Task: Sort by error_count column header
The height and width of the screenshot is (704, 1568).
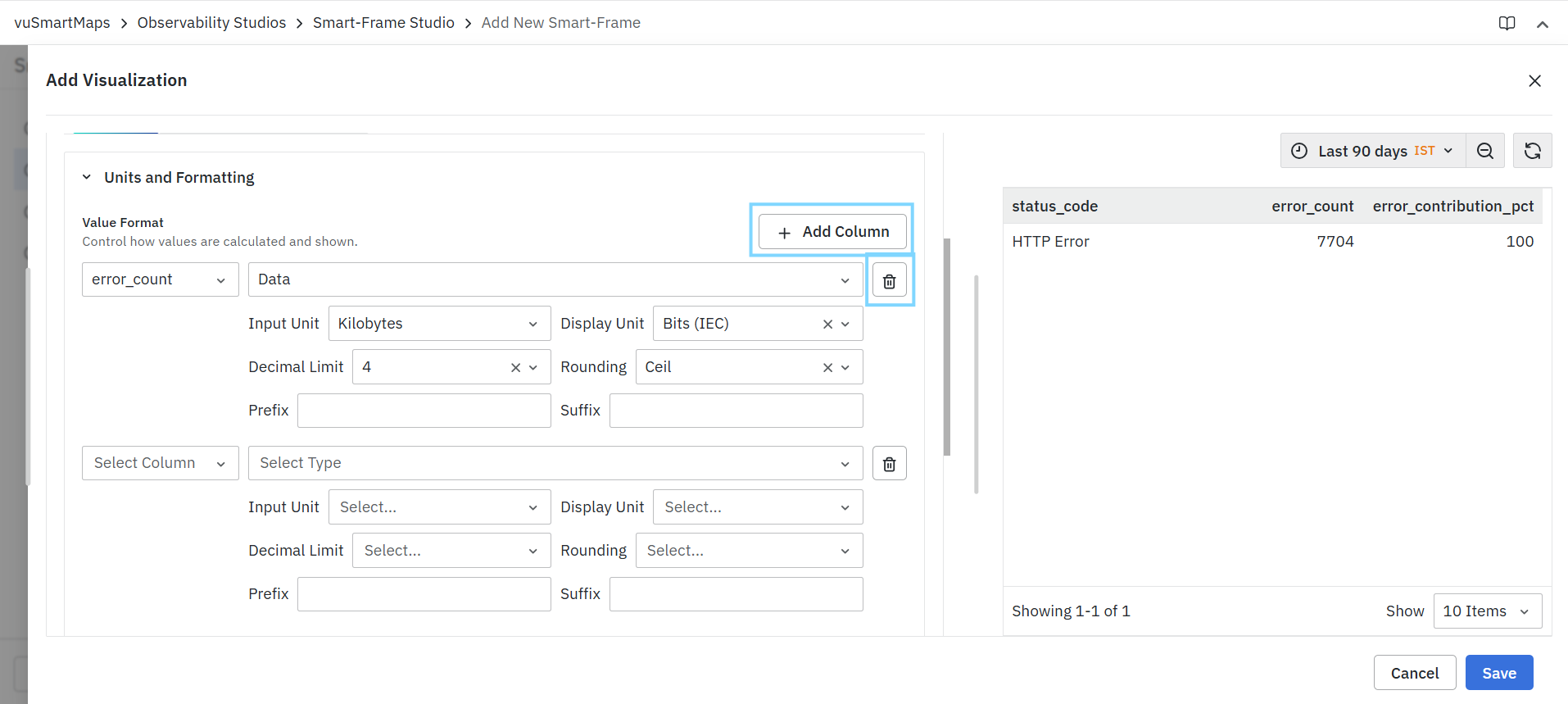Action: [1312, 207]
